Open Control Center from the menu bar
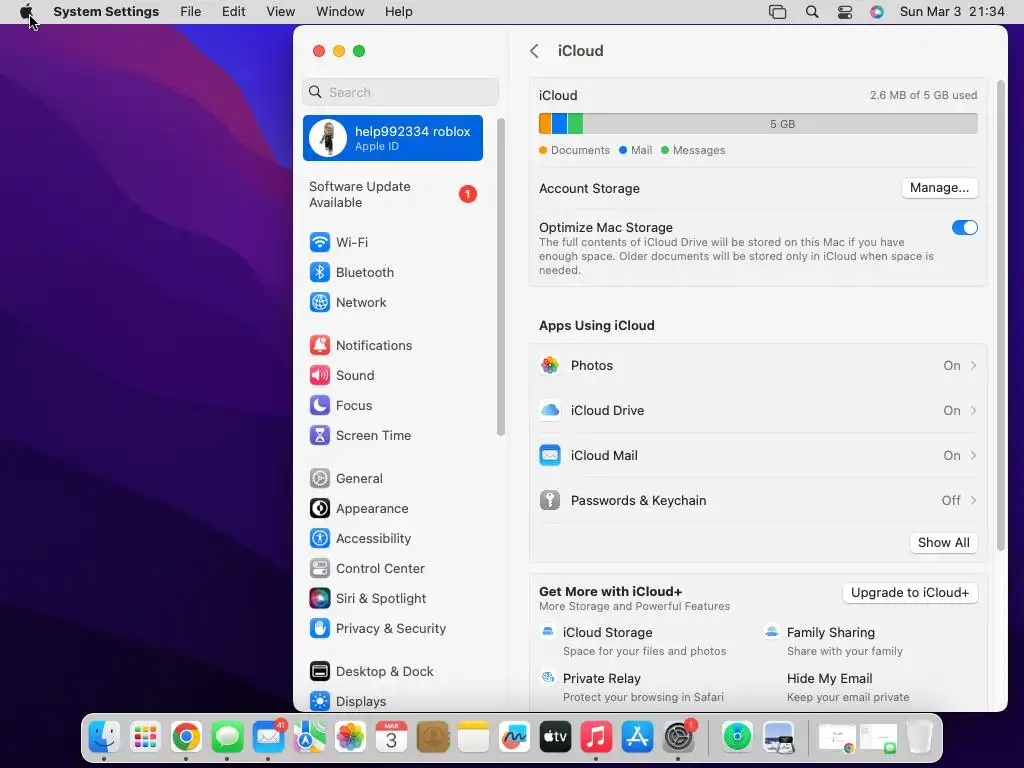1024x768 pixels. pos(845,12)
